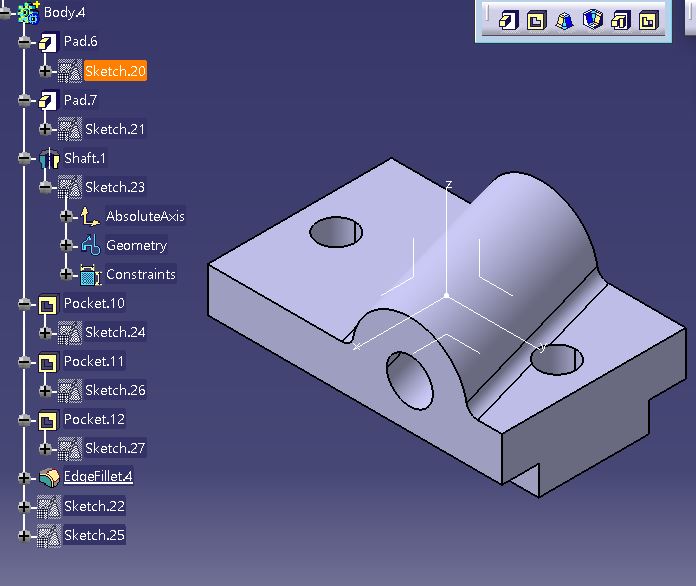Screen dimensions: 696x586
Task: Collapse the Pocket.12 node
Action: click(24, 420)
